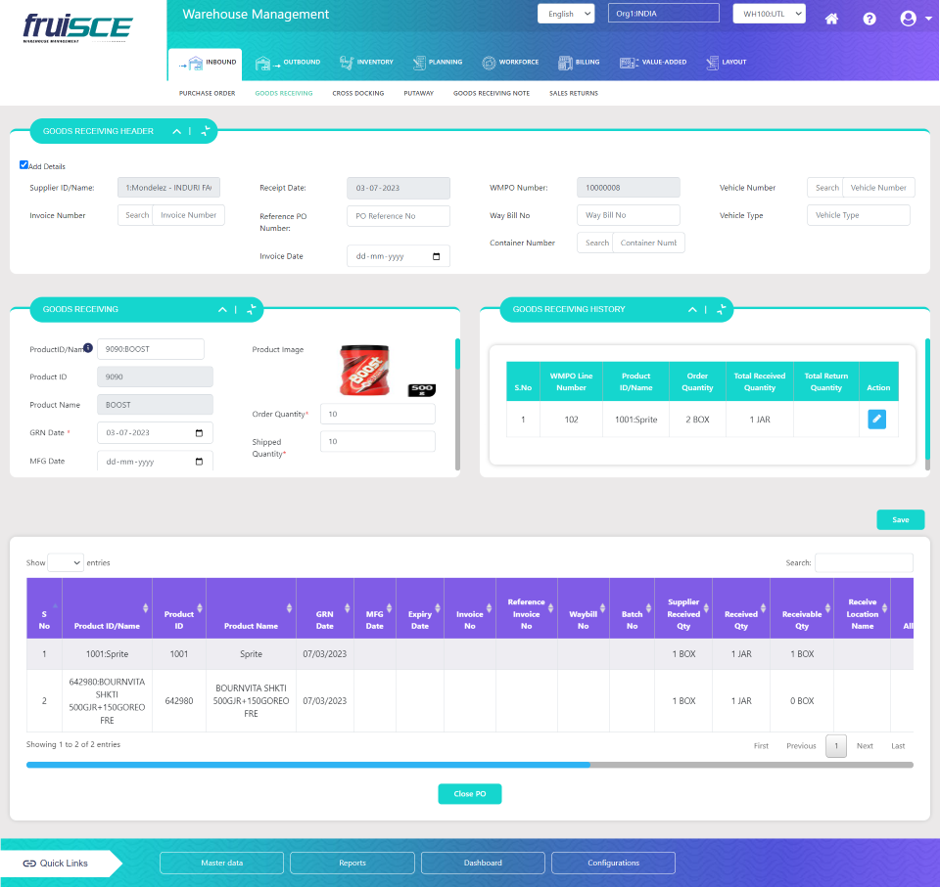
Task: Open the Purchase Order sub-tab
Action: pos(207,93)
